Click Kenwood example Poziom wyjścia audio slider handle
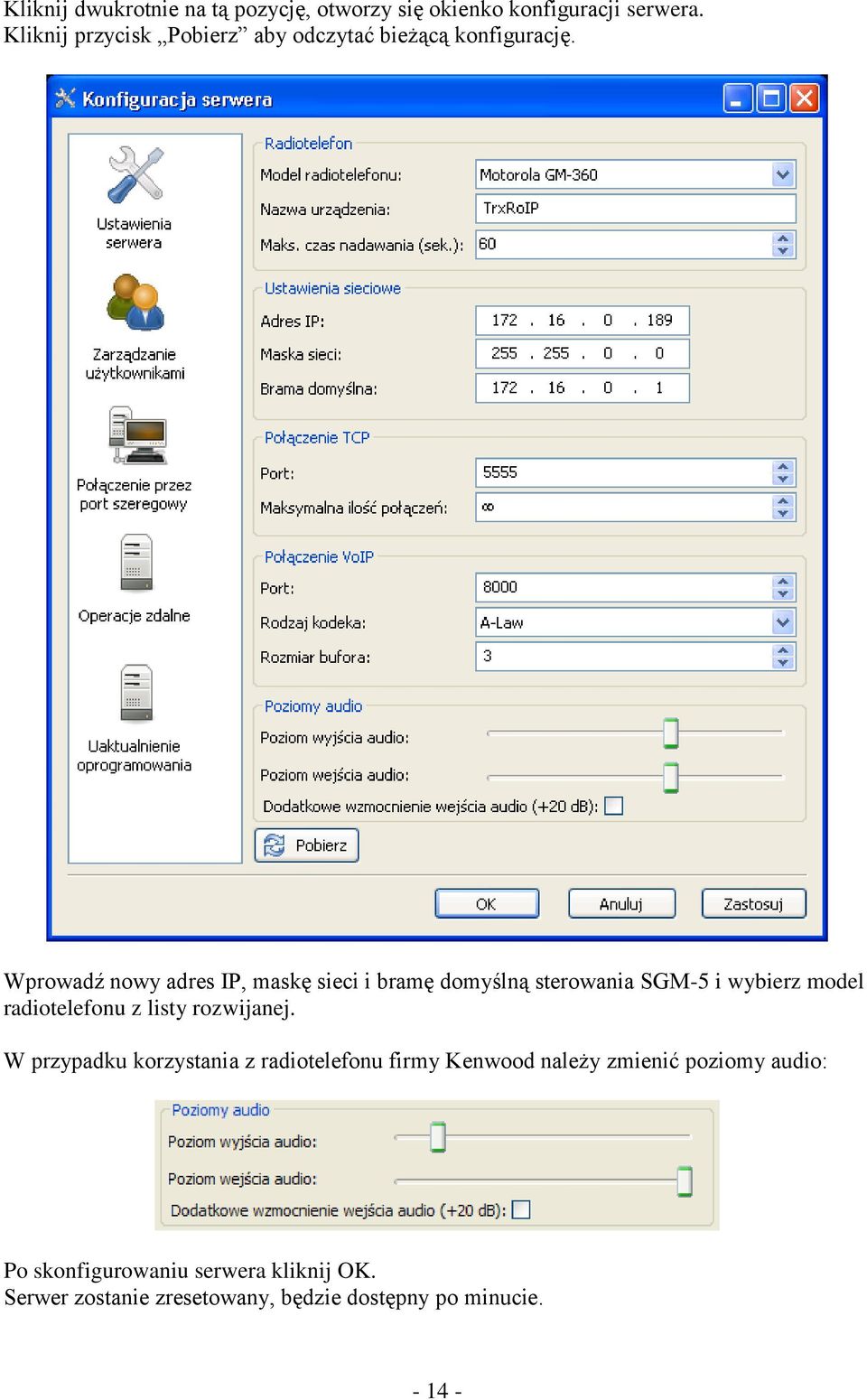The height and width of the screenshot is (1400, 867). (x=438, y=1137)
